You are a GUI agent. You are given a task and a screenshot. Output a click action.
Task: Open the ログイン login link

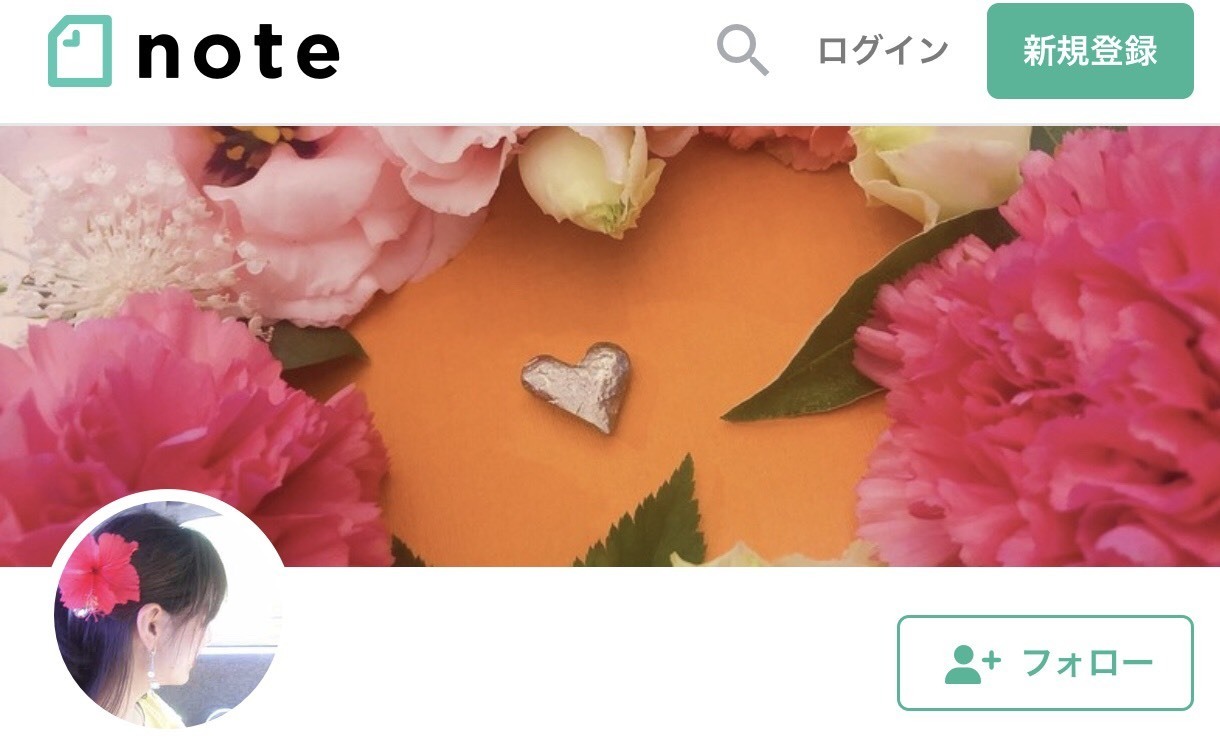pos(883,51)
